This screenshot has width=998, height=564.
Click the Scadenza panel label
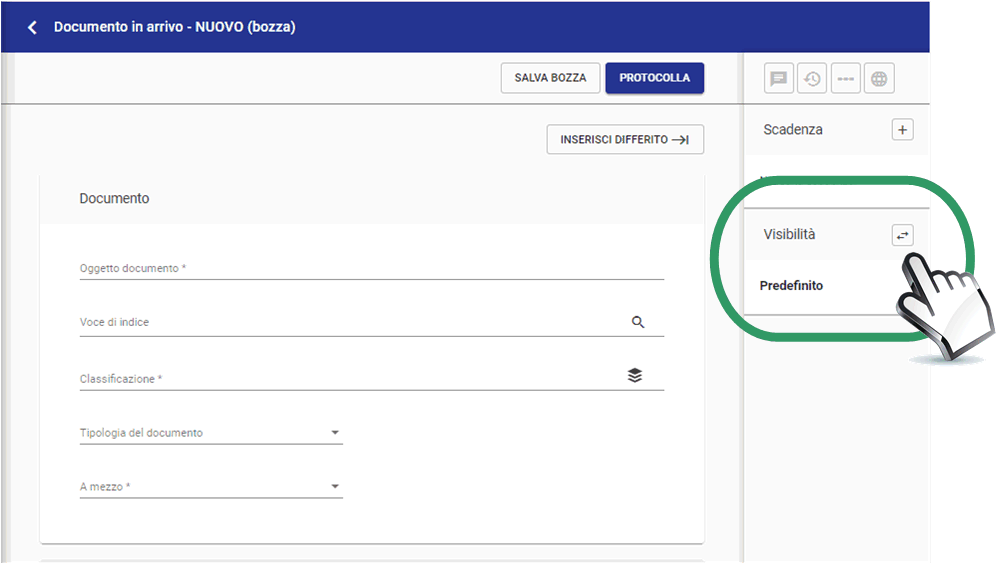coord(793,130)
